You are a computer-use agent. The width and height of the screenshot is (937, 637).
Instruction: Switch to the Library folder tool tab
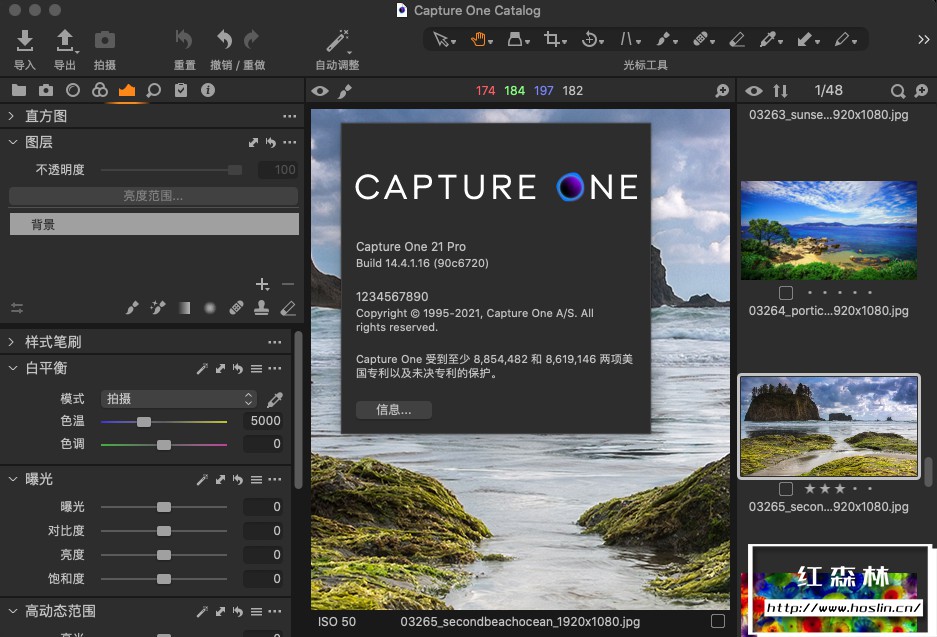(x=18, y=91)
